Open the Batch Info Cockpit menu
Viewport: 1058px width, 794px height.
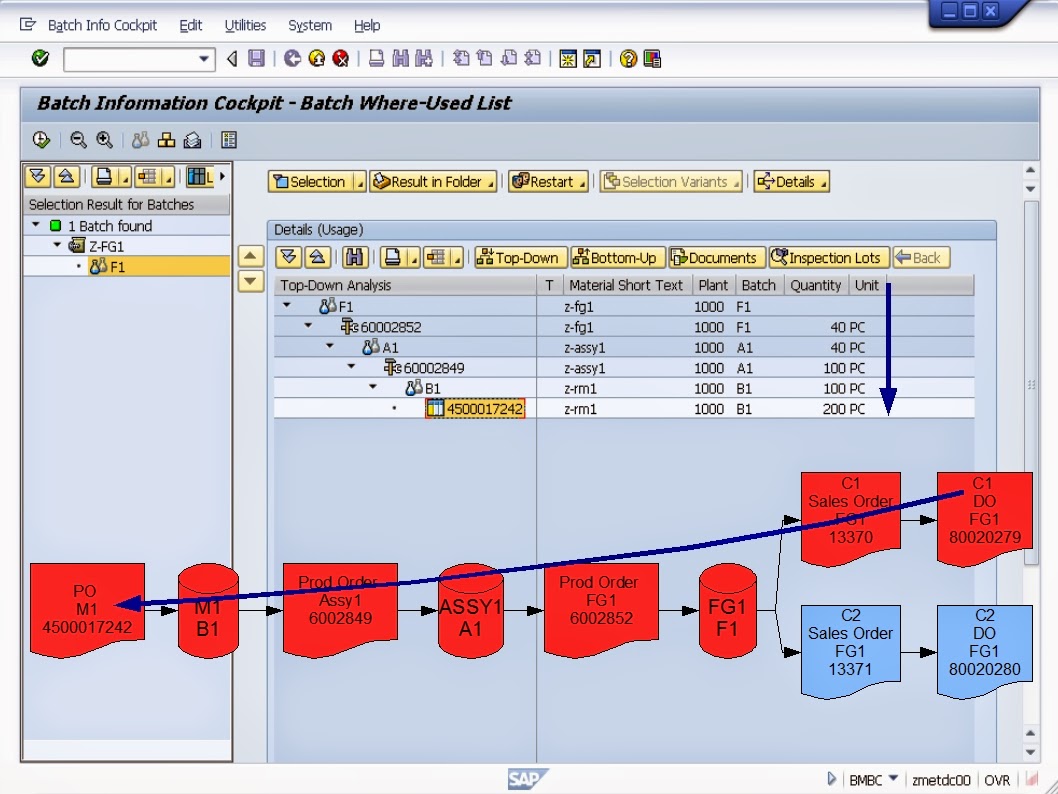click(x=102, y=25)
